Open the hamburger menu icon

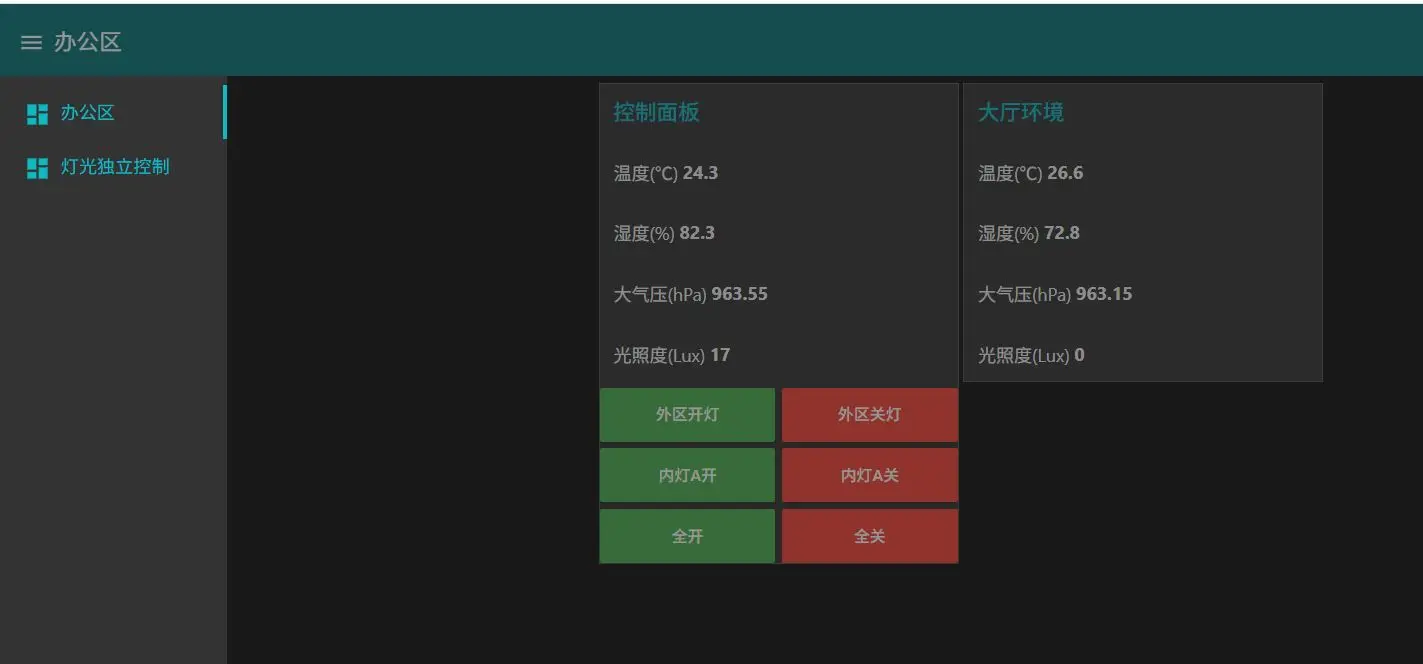pos(32,42)
